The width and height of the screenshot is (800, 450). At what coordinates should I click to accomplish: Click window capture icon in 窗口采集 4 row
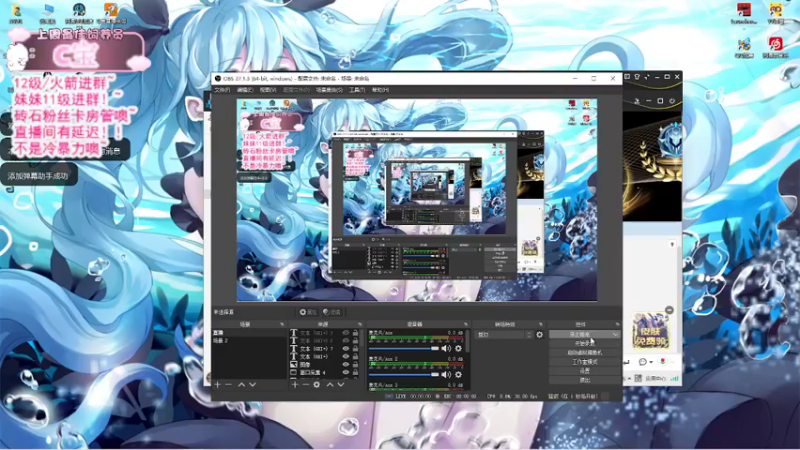pos(294,373)
